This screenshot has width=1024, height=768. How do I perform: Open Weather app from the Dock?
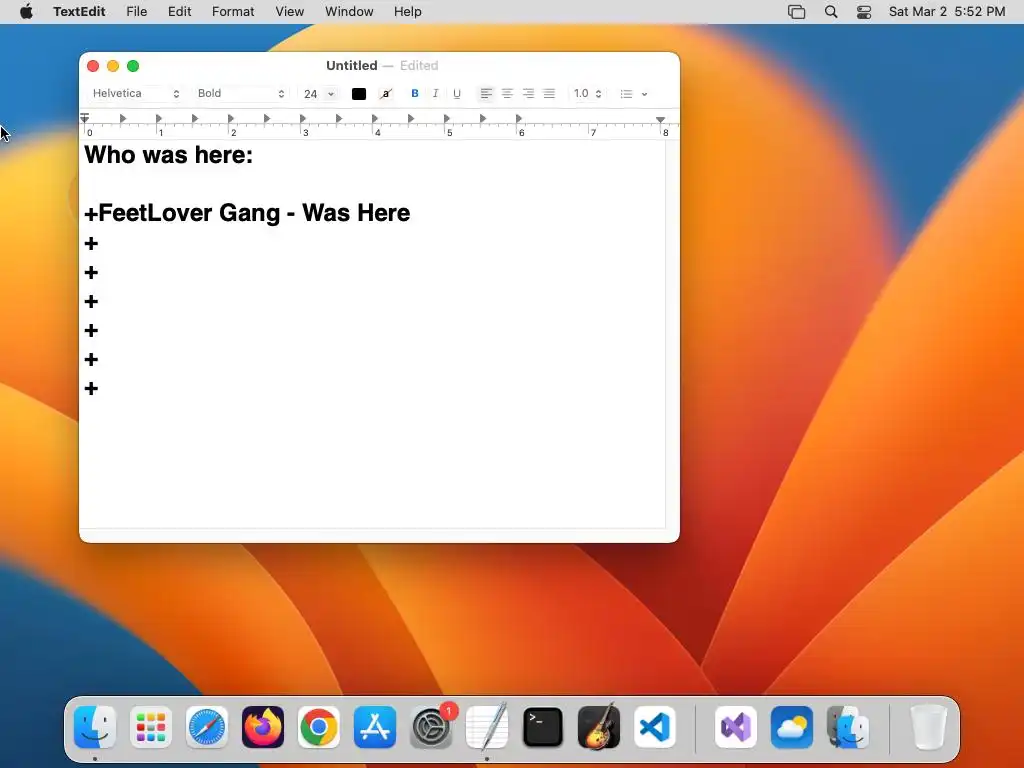[x=792, y=727]
